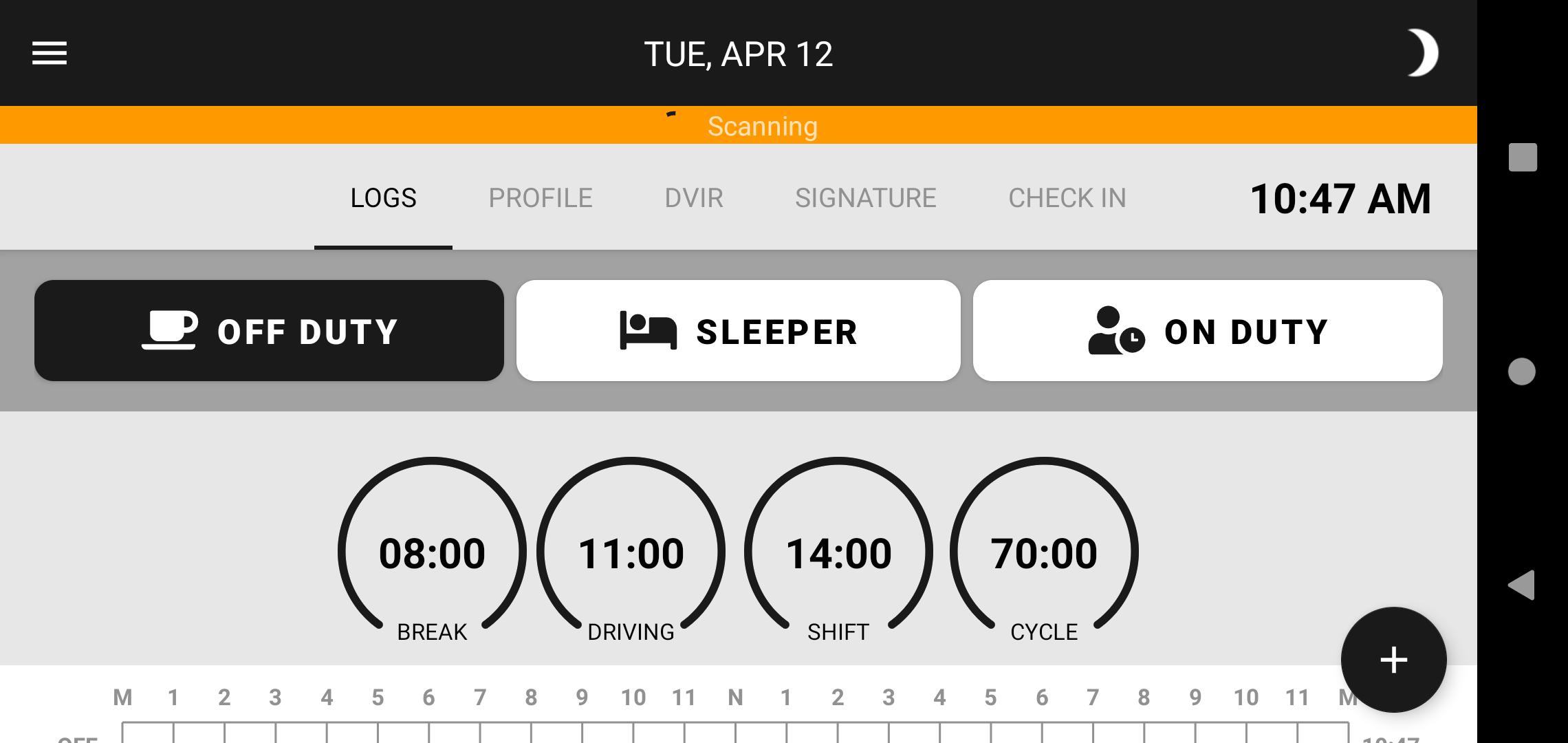Open the SIGNATURE section
The height and width of the screenshot is (743, 1568).
click(x=864, y=197)
